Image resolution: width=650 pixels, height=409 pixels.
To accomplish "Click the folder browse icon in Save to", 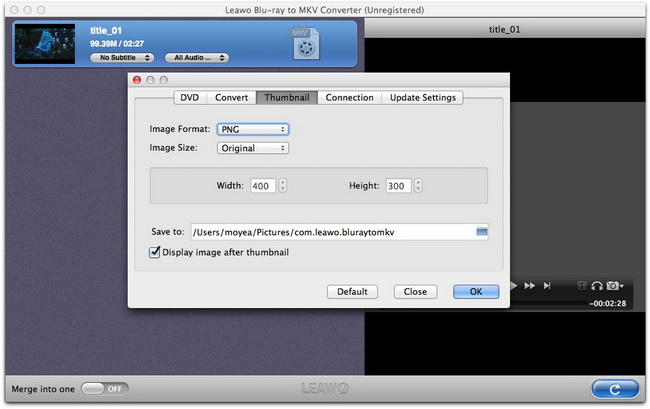I will (482, 231).
